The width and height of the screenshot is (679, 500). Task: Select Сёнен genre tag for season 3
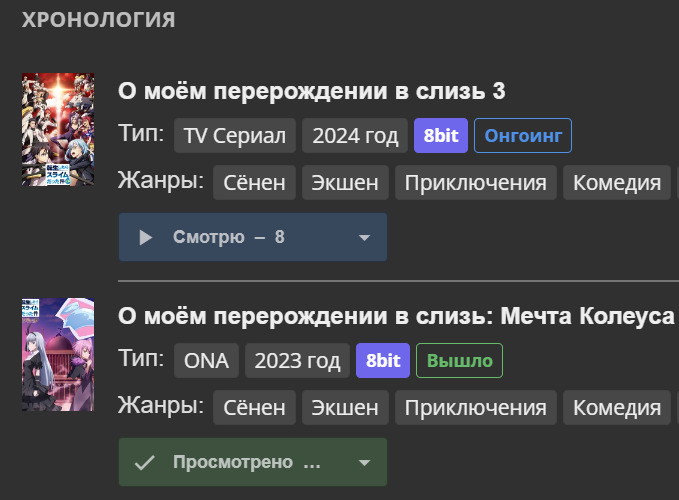pos(254,183)
